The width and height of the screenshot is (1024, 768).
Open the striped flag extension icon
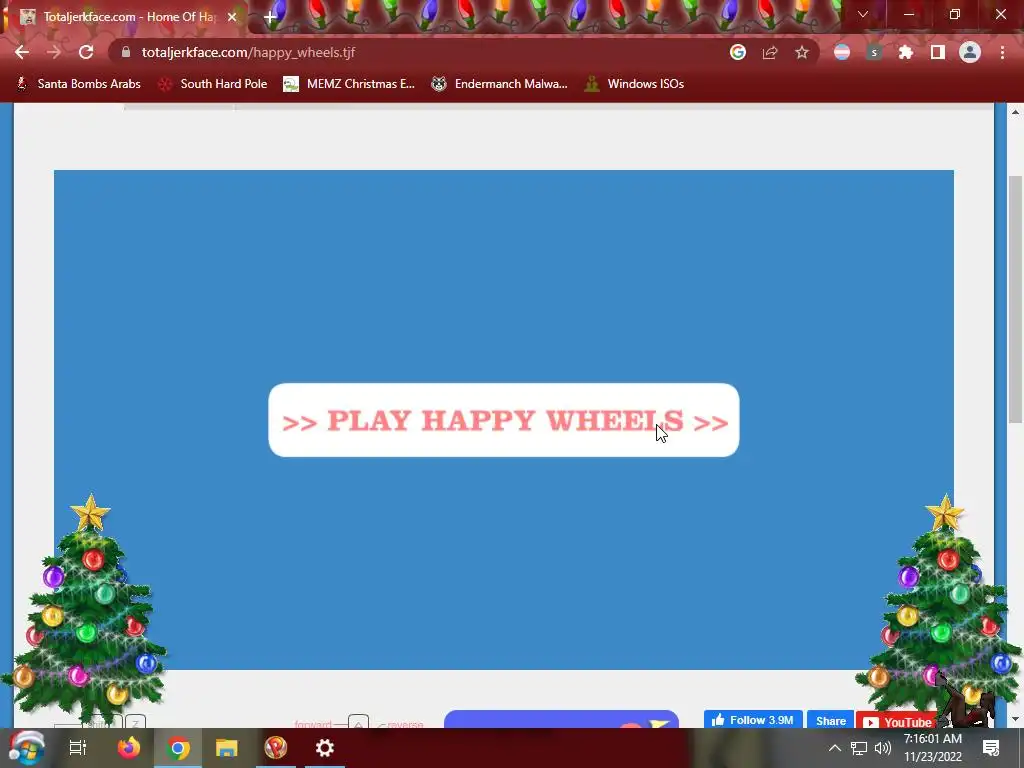click(x=842, y=52)
